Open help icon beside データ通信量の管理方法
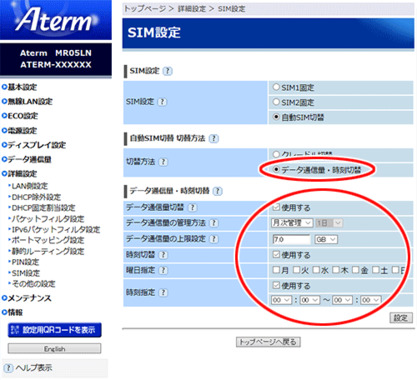 (x=214, y=223)
